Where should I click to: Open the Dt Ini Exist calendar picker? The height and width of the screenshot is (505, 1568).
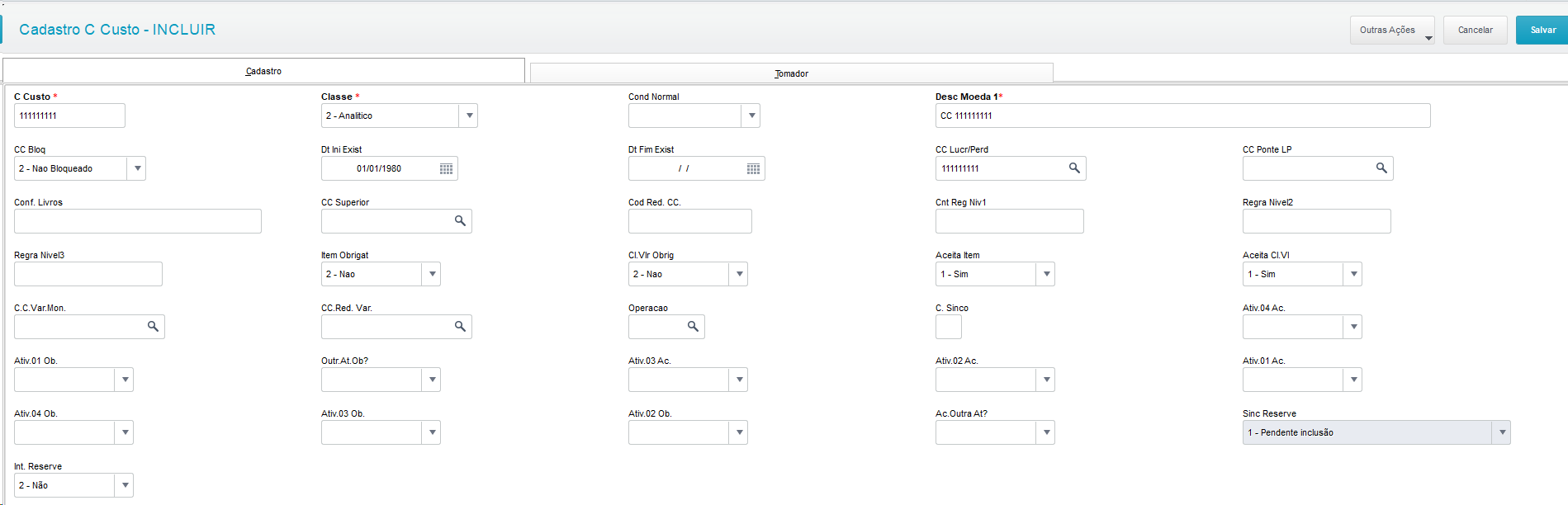click(x=446, y=169)
